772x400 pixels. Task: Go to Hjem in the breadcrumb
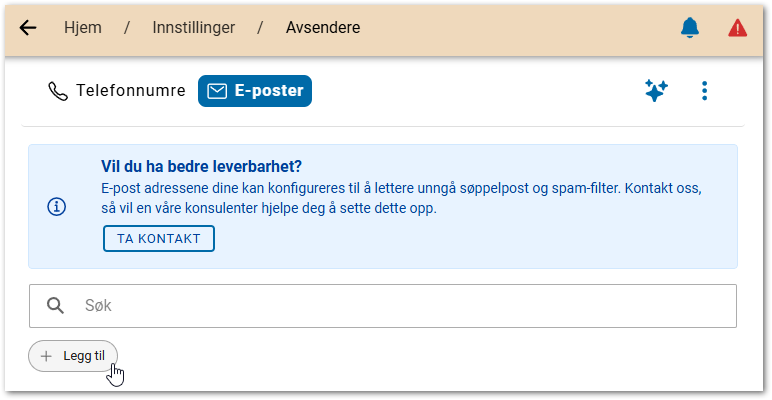point(82,28)
